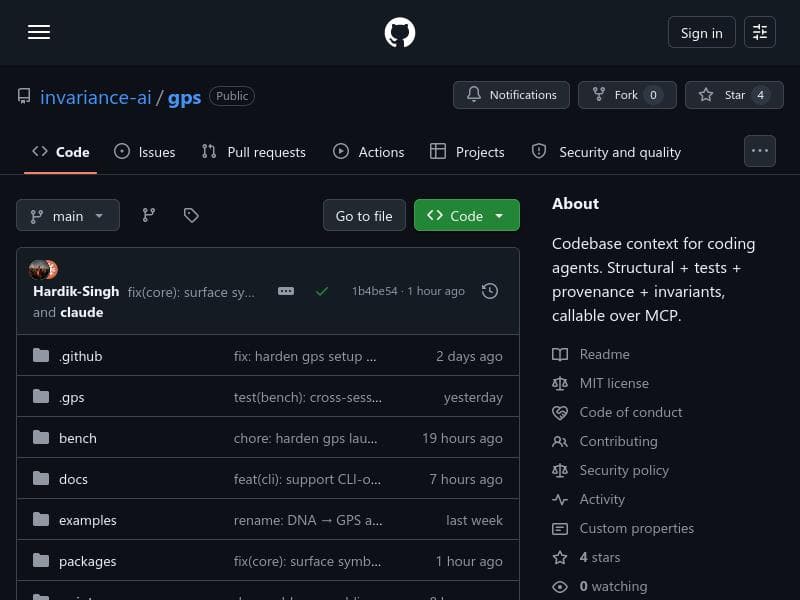Click the Sign in button
This screenshot has height=600, width=800.
tap(702, 32)
